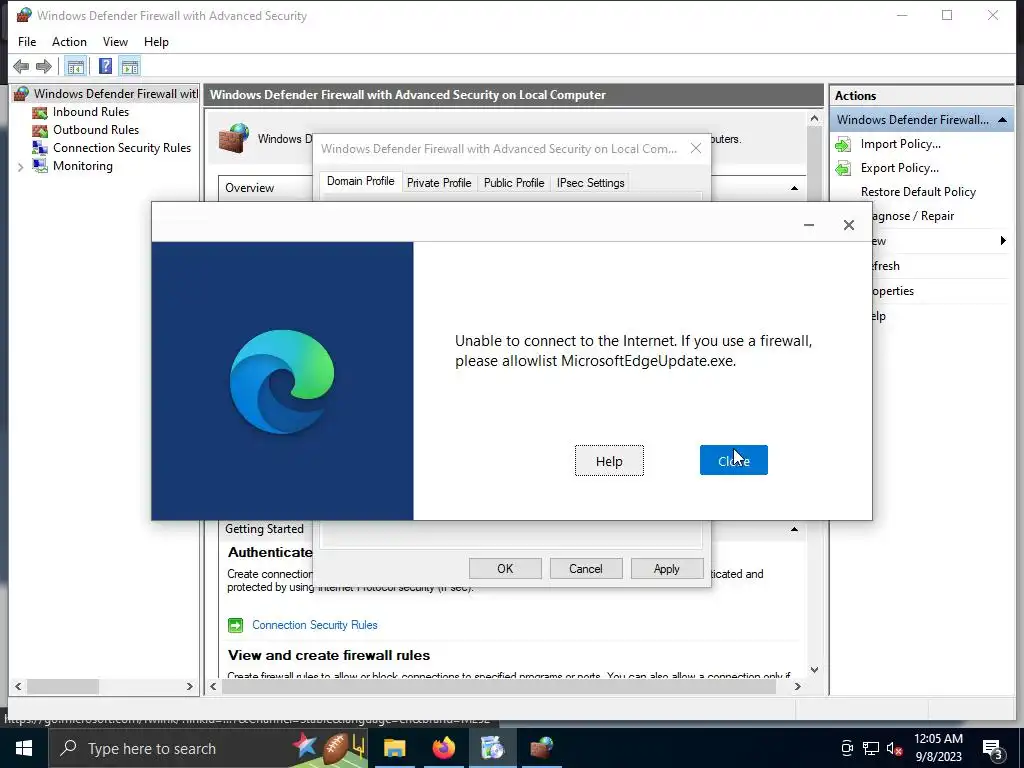Collapse the Windows Defender Firewall actions section
1024x768 pixels.
pyautogui.click(x=1002, y=120)
